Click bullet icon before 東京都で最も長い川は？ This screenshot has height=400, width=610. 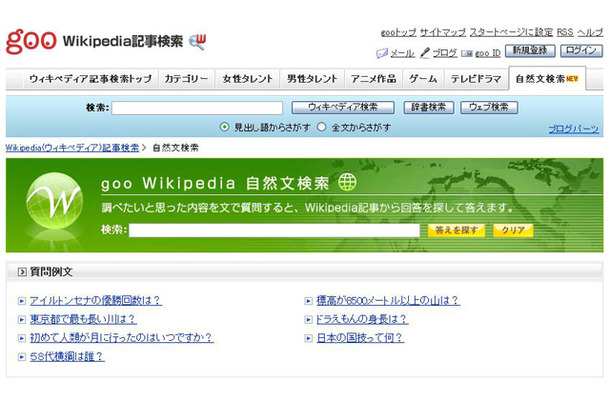pyautogui.click(x=22, y=319)
